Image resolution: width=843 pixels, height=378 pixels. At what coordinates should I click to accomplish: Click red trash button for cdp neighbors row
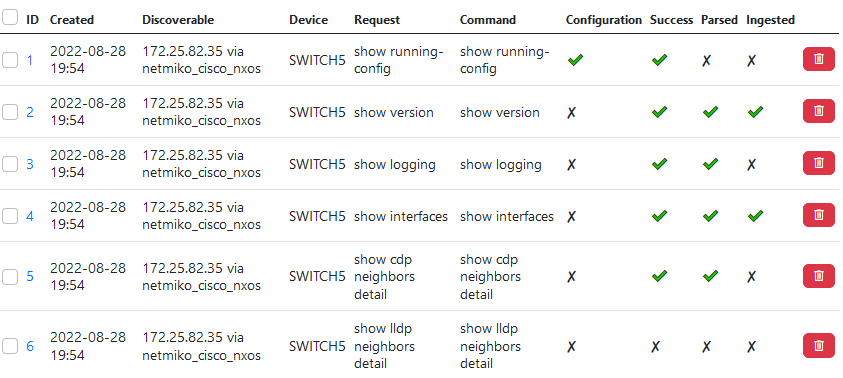(818, 276)
